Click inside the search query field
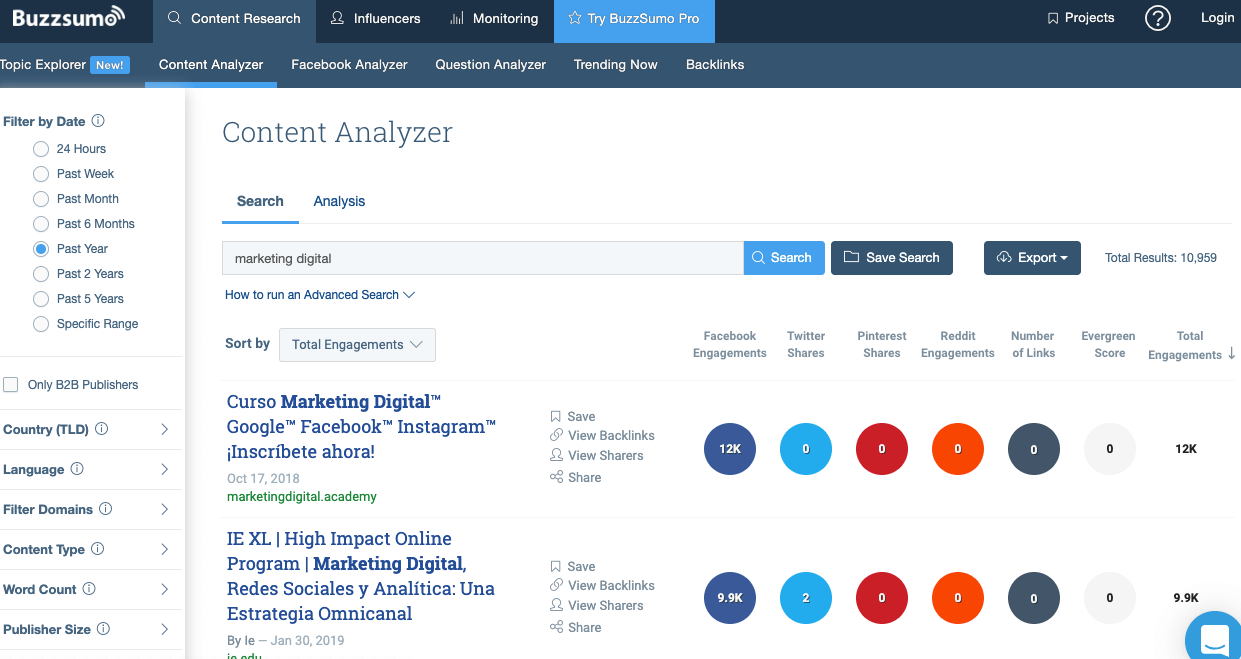This screenshot has height=659, width=1241. point(480,257)
